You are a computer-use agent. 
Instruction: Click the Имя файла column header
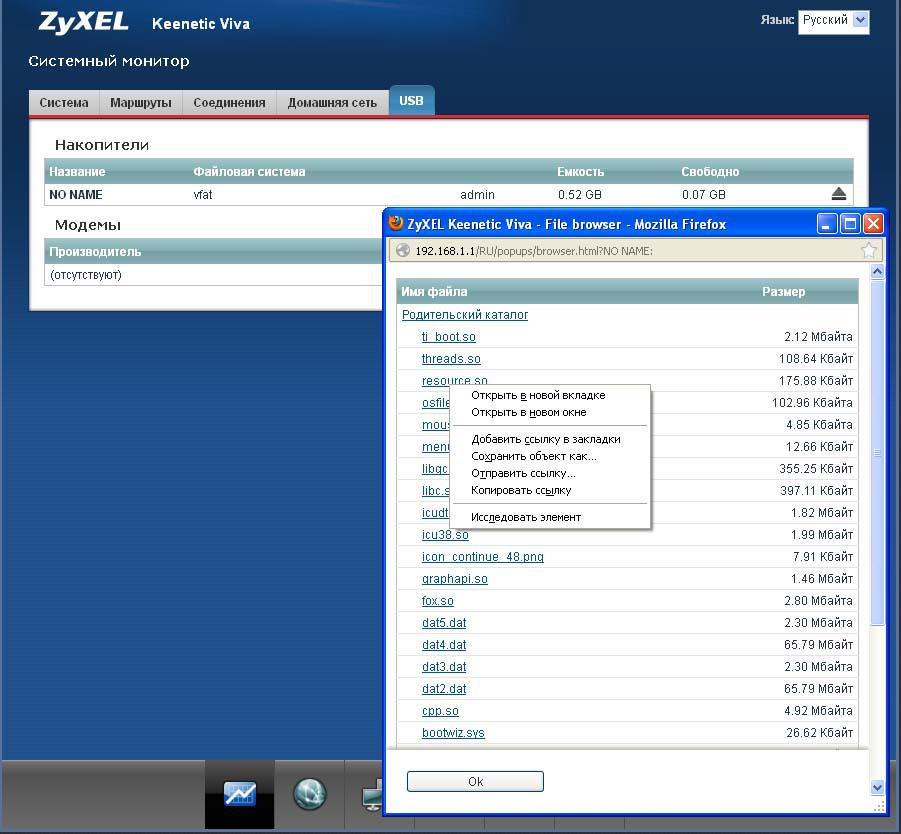point(434,292)
